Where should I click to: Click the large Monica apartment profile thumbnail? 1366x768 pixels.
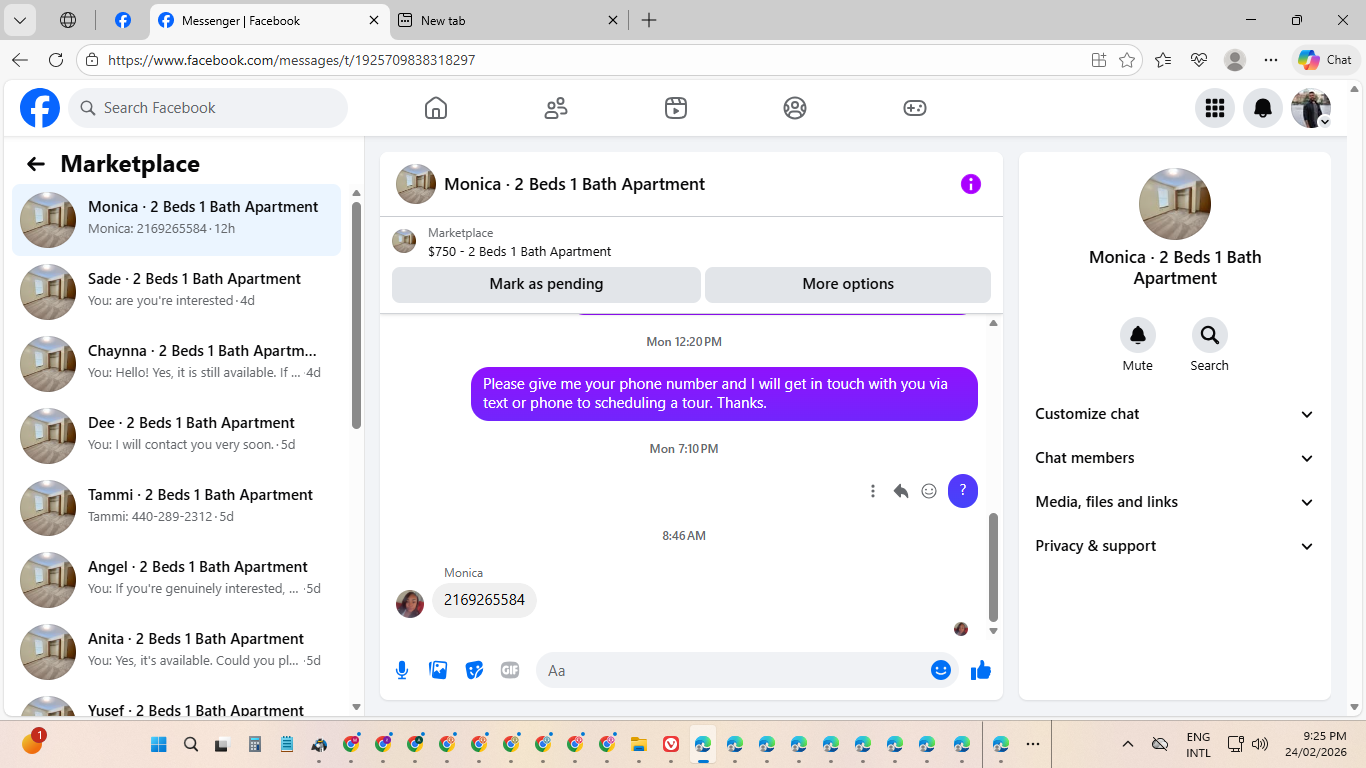click(1175, 204)
